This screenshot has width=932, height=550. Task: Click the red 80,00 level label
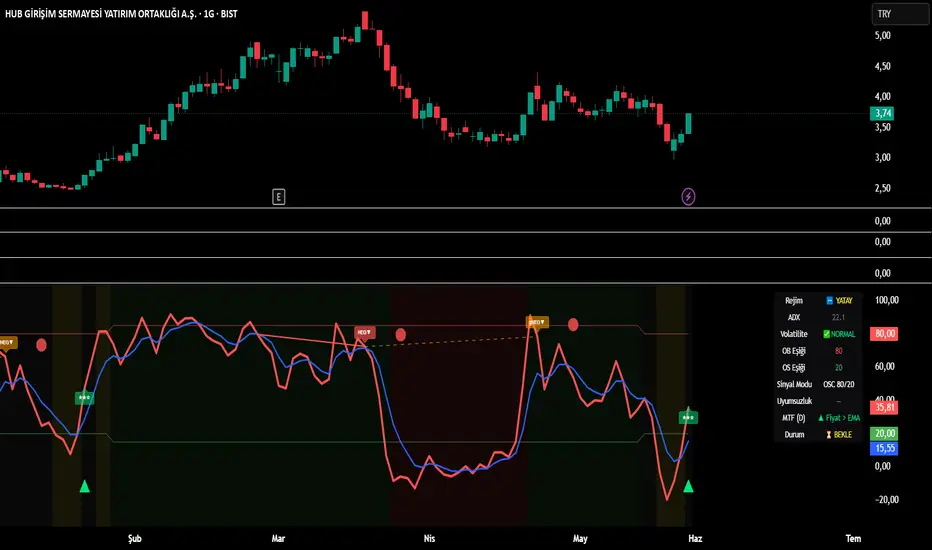tap(884, 334)
